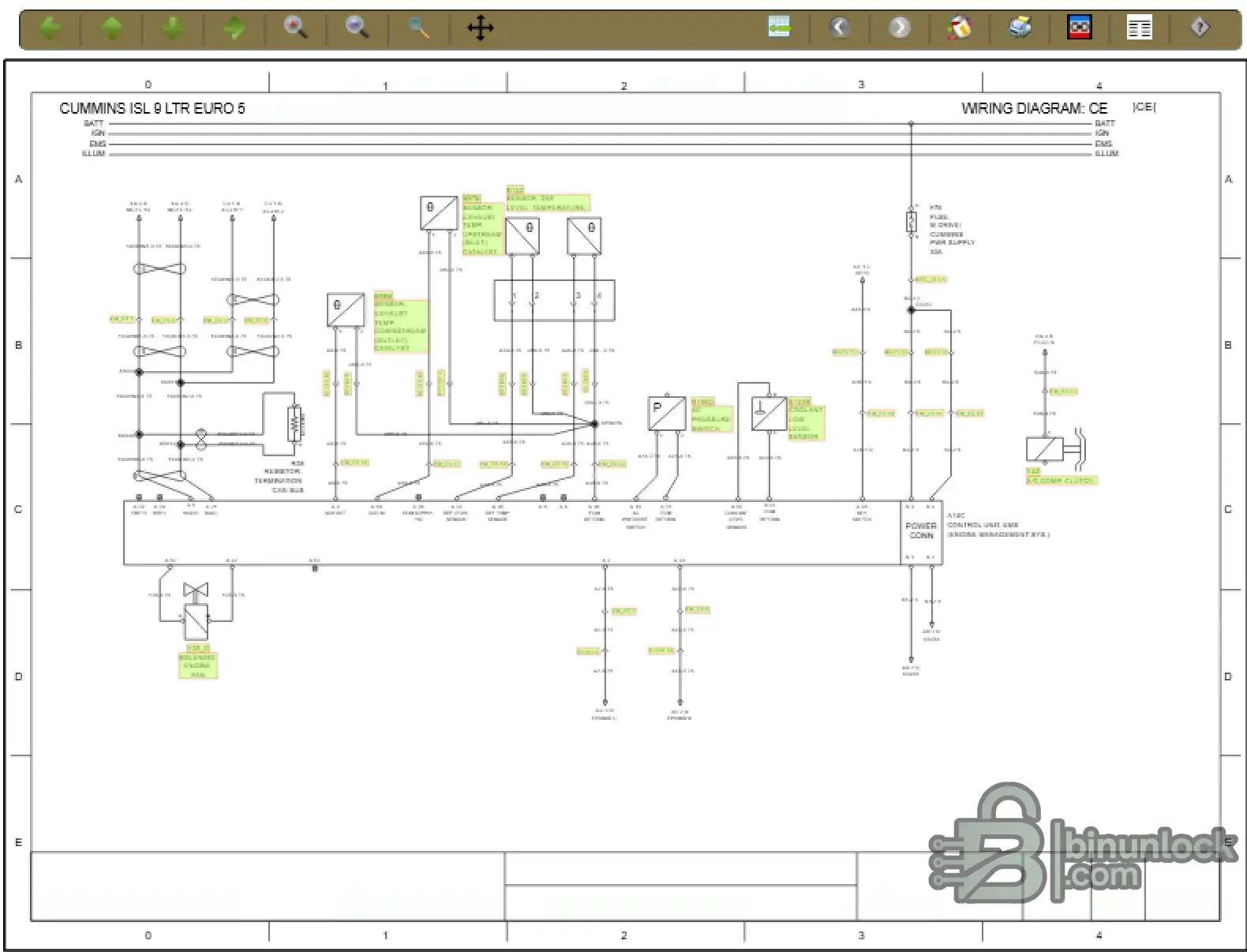
Task: Zoom out using blue magnifier icon
Action: click(x=357, y=28)
